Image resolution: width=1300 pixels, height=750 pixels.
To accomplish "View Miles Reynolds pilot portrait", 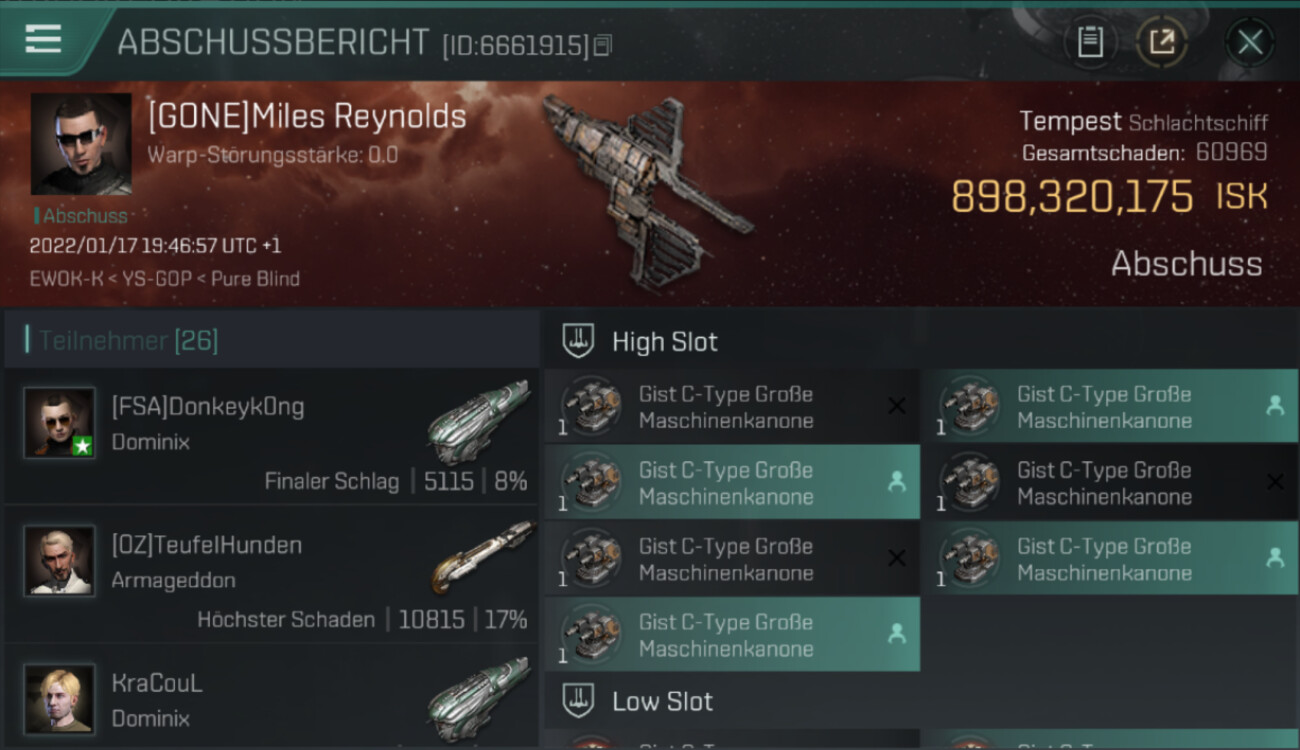I will point(81,144).
